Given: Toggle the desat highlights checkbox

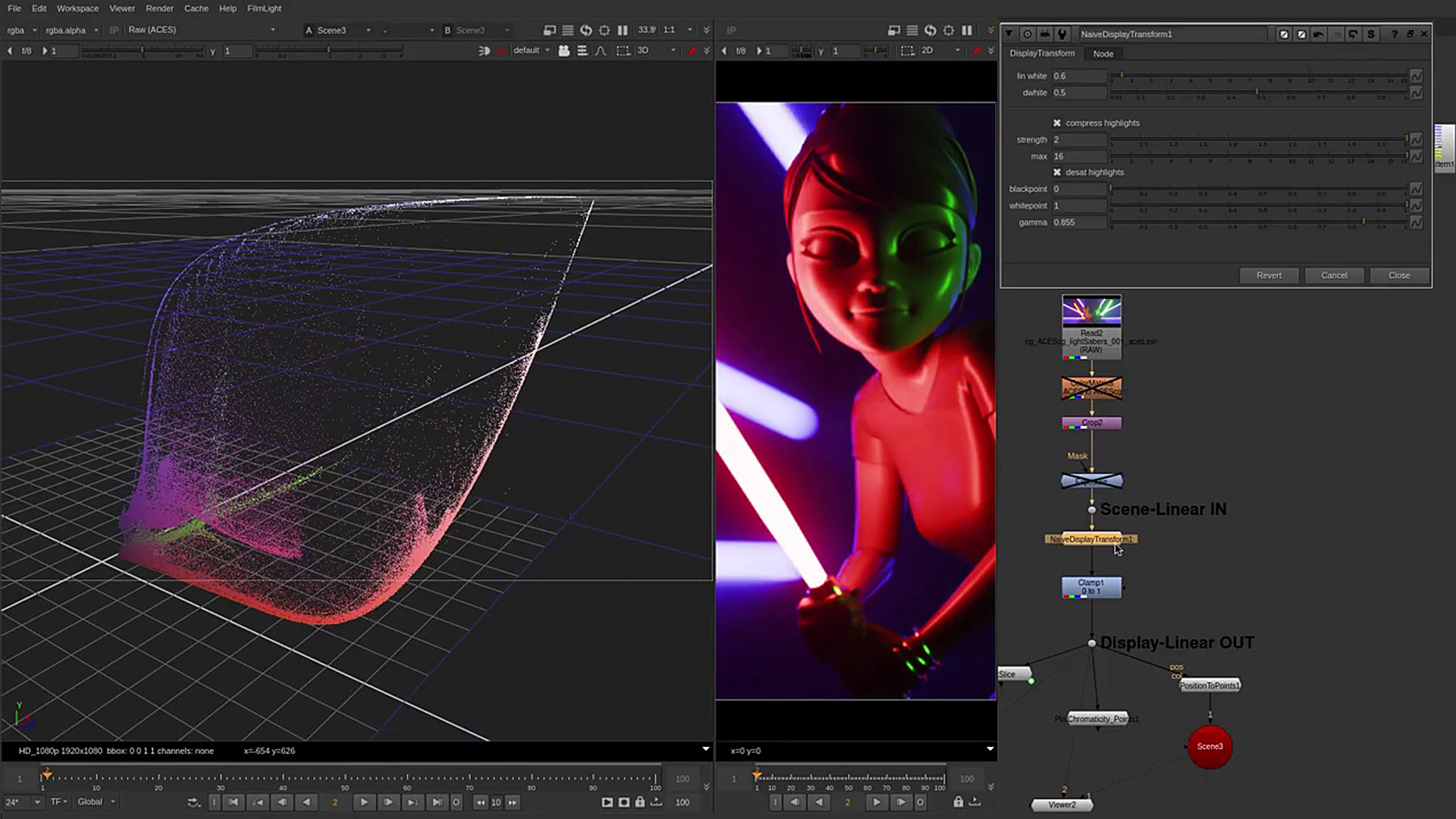Looking at the screenshot, I should point(1057,172).
